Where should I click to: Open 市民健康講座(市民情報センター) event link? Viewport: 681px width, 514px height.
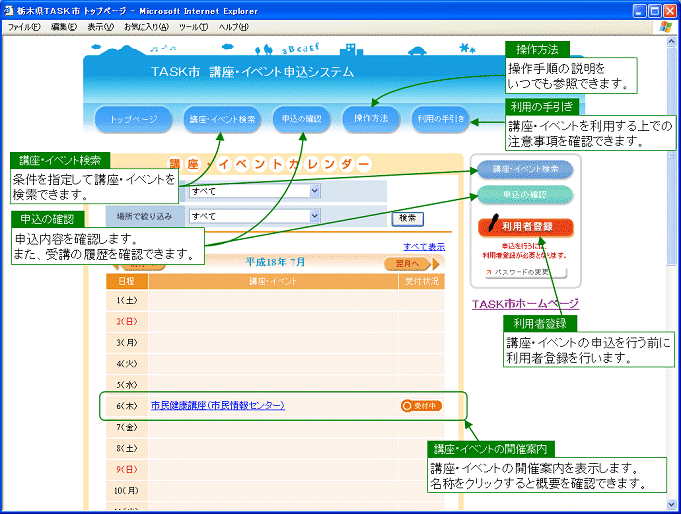(x=218, y=405)
